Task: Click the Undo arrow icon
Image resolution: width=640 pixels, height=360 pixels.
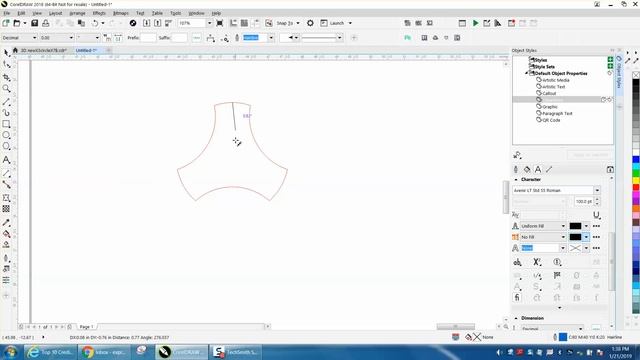Action: point(95,23)
